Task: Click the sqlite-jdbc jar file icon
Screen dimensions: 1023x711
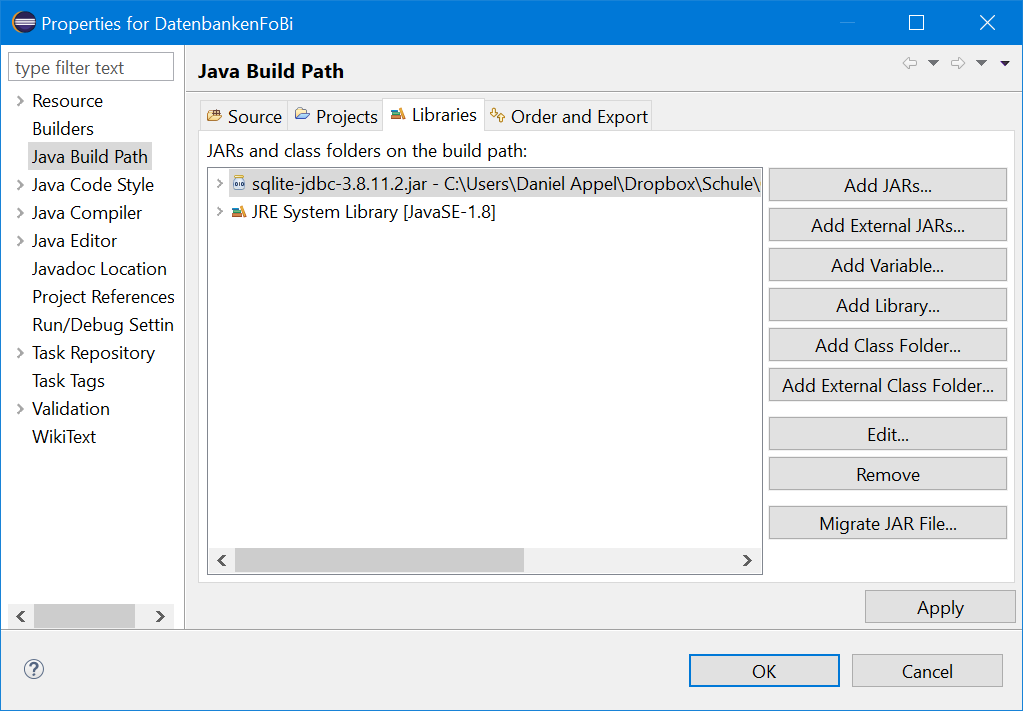Action: (239, 184)
